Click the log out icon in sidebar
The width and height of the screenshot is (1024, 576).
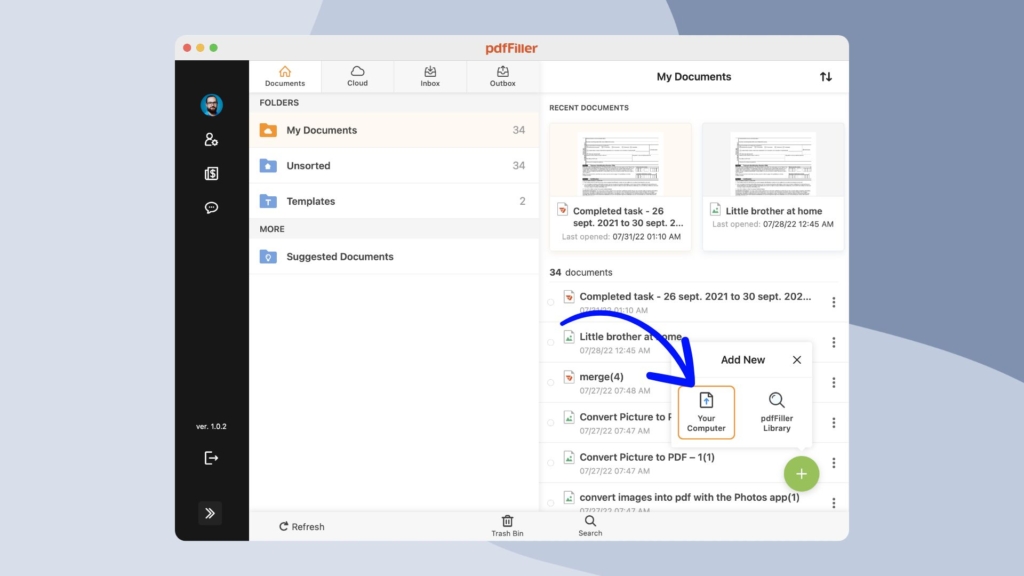coord(211,458)
